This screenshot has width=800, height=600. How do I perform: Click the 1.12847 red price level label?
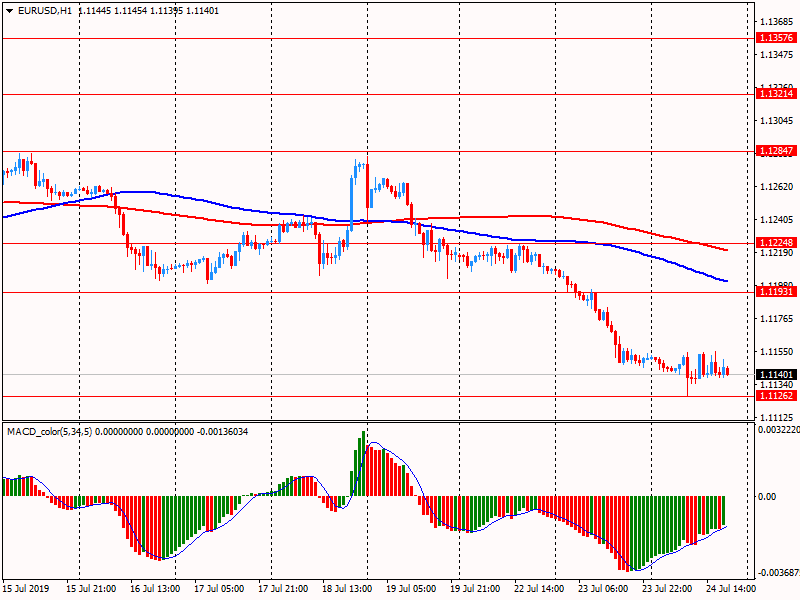click(776, 151)
